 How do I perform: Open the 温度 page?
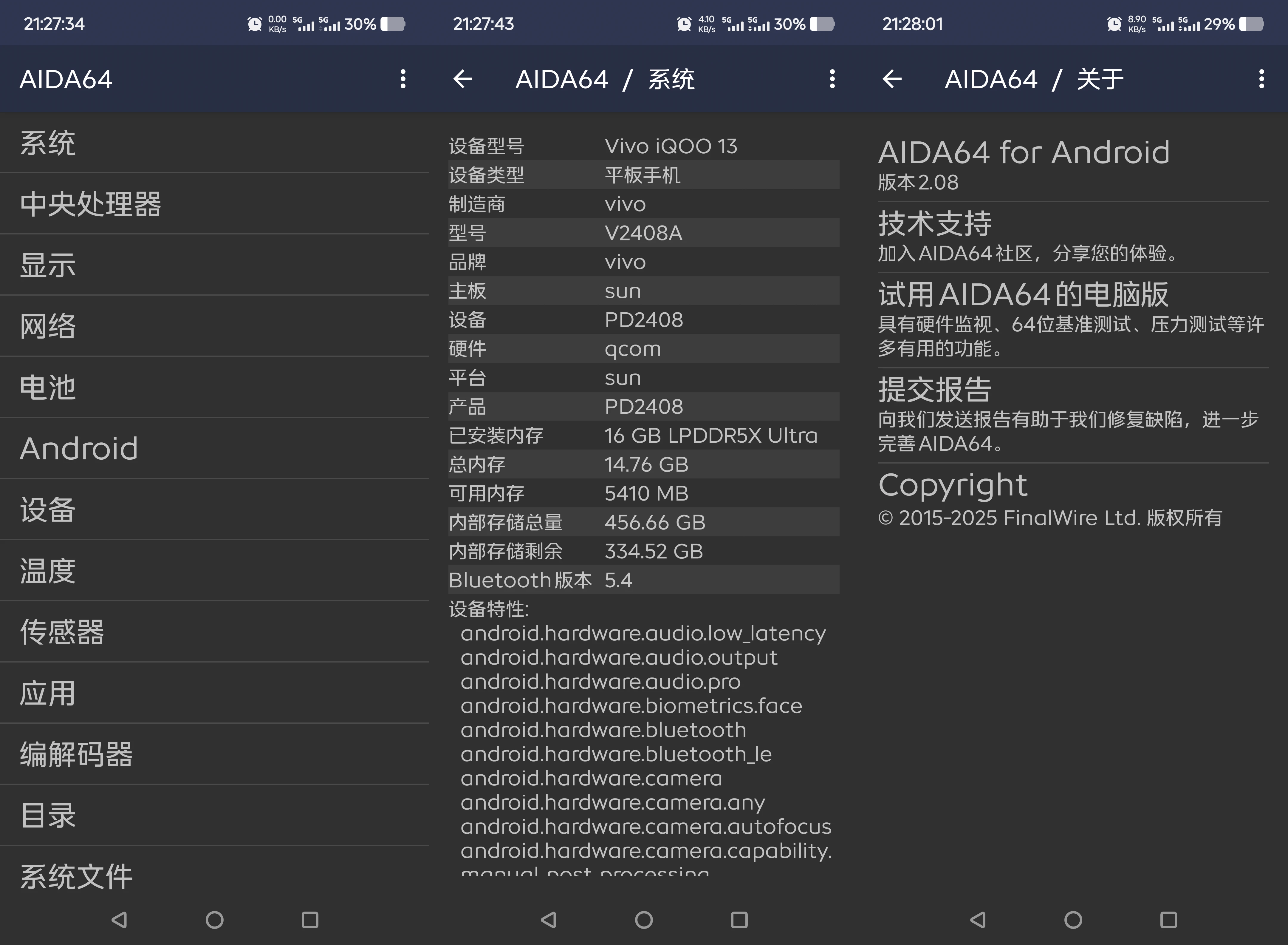coord(214,571)
